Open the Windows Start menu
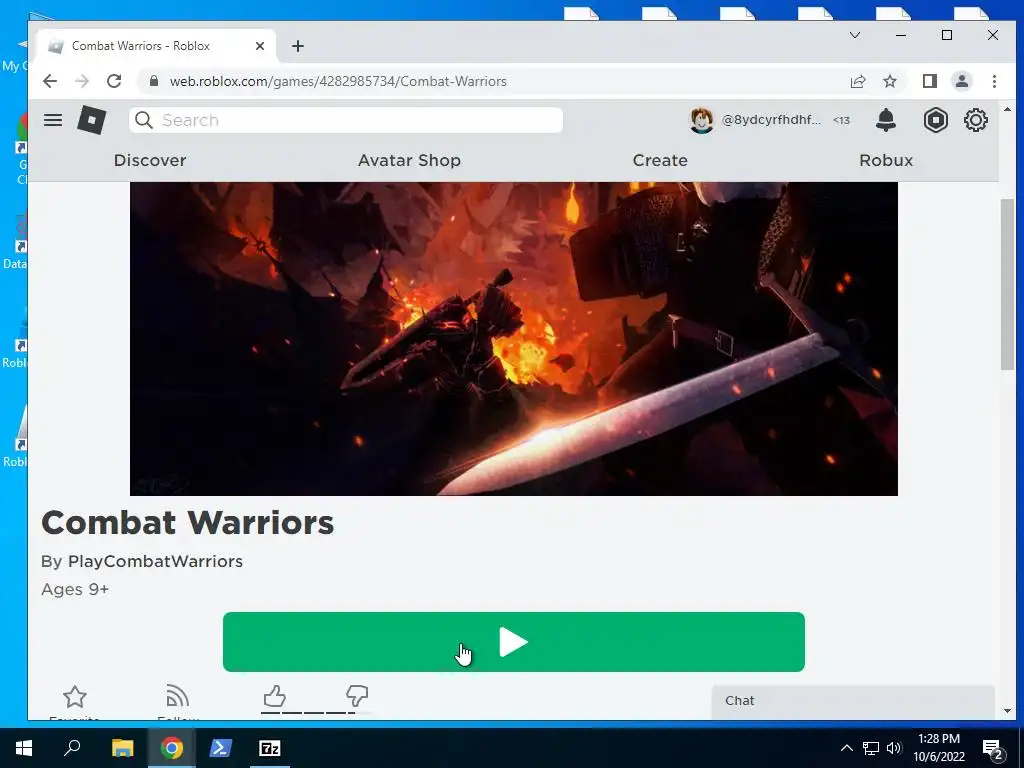The width and height of the screenshot is (1024, 768). click(x=24, y=748)
